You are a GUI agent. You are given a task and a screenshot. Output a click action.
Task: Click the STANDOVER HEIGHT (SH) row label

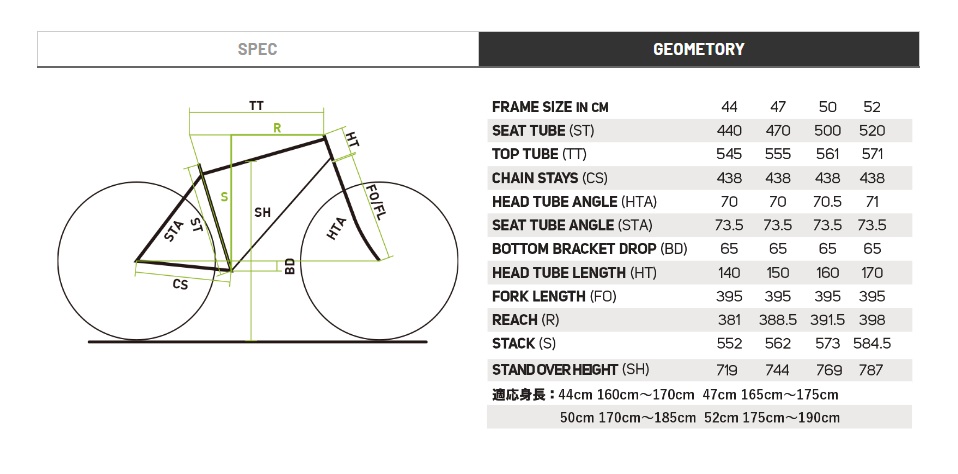(571, 370)
